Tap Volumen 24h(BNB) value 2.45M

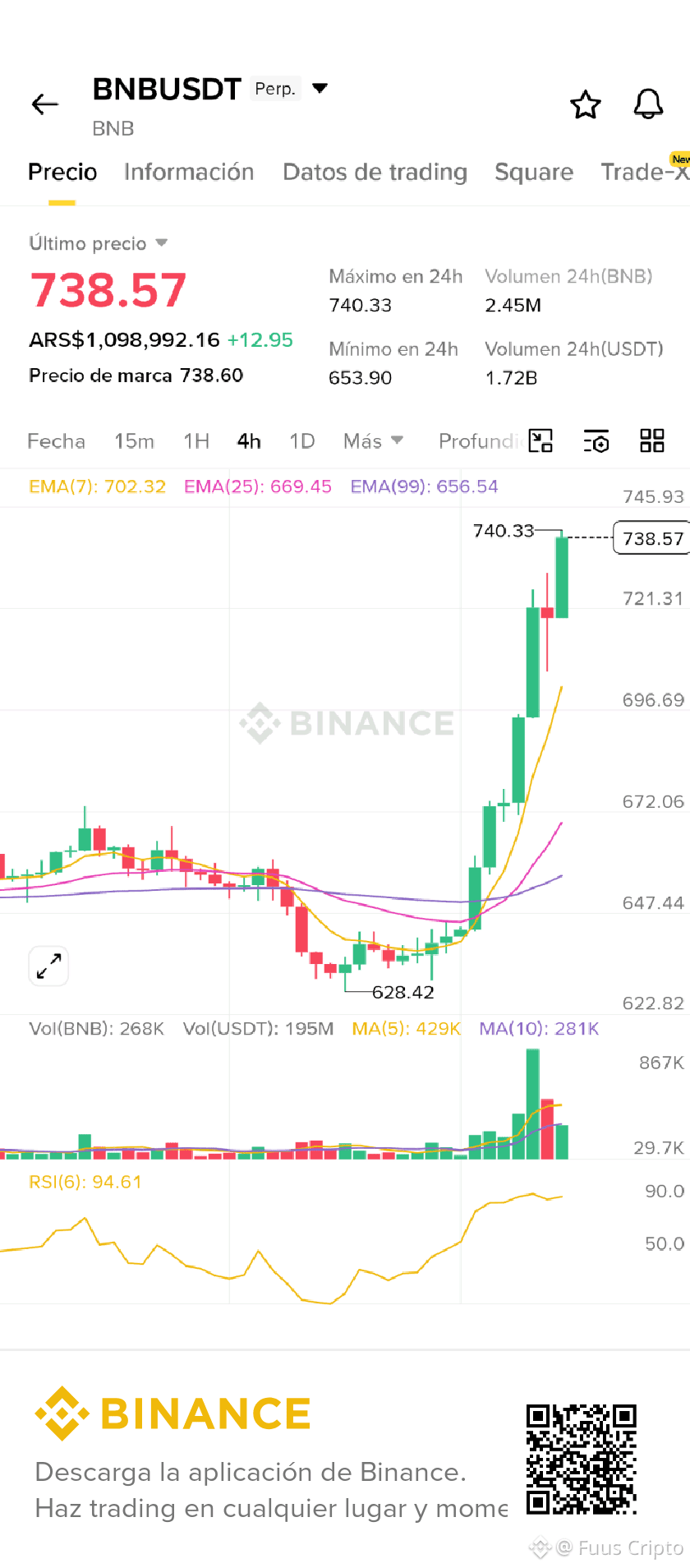[x=513, y=306]
